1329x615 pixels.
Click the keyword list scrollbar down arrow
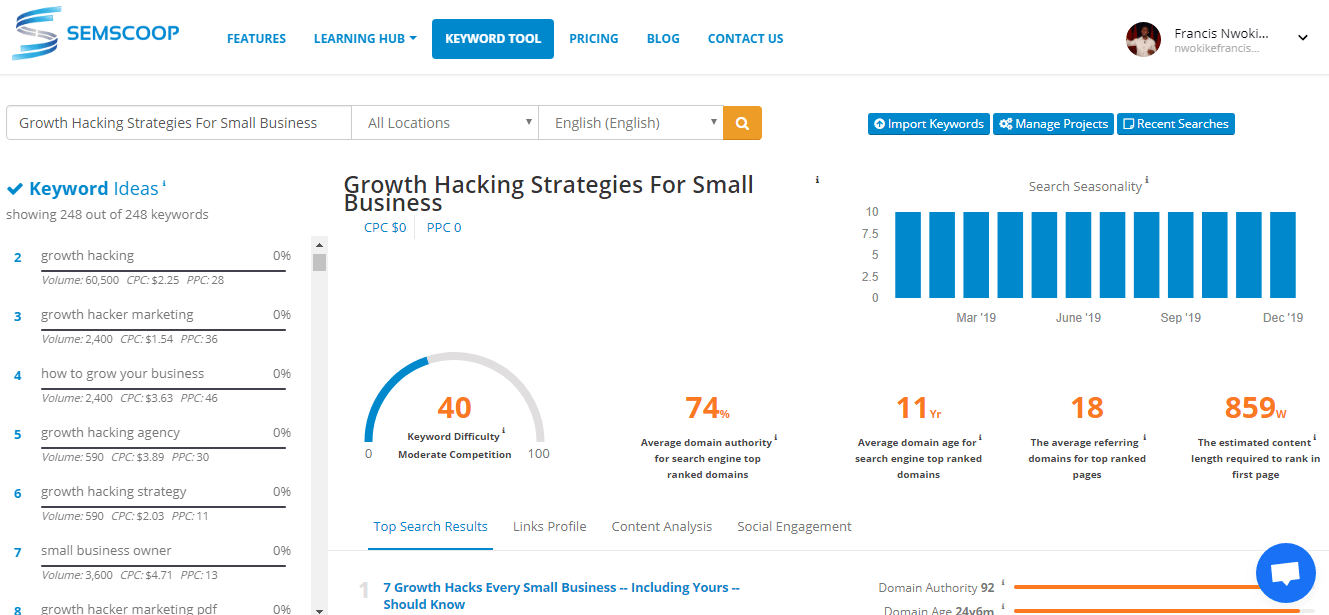click(x=319, y=609)
